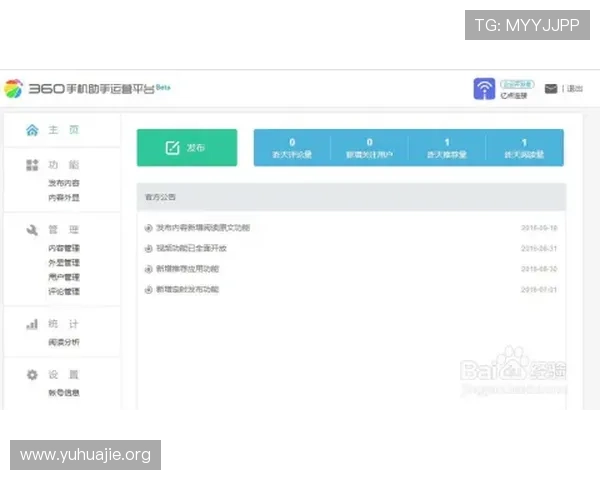Open announcement 发布内容新增阅读原文功能
The width and height of the screenshot is (600, 480).
pos(203,228)
